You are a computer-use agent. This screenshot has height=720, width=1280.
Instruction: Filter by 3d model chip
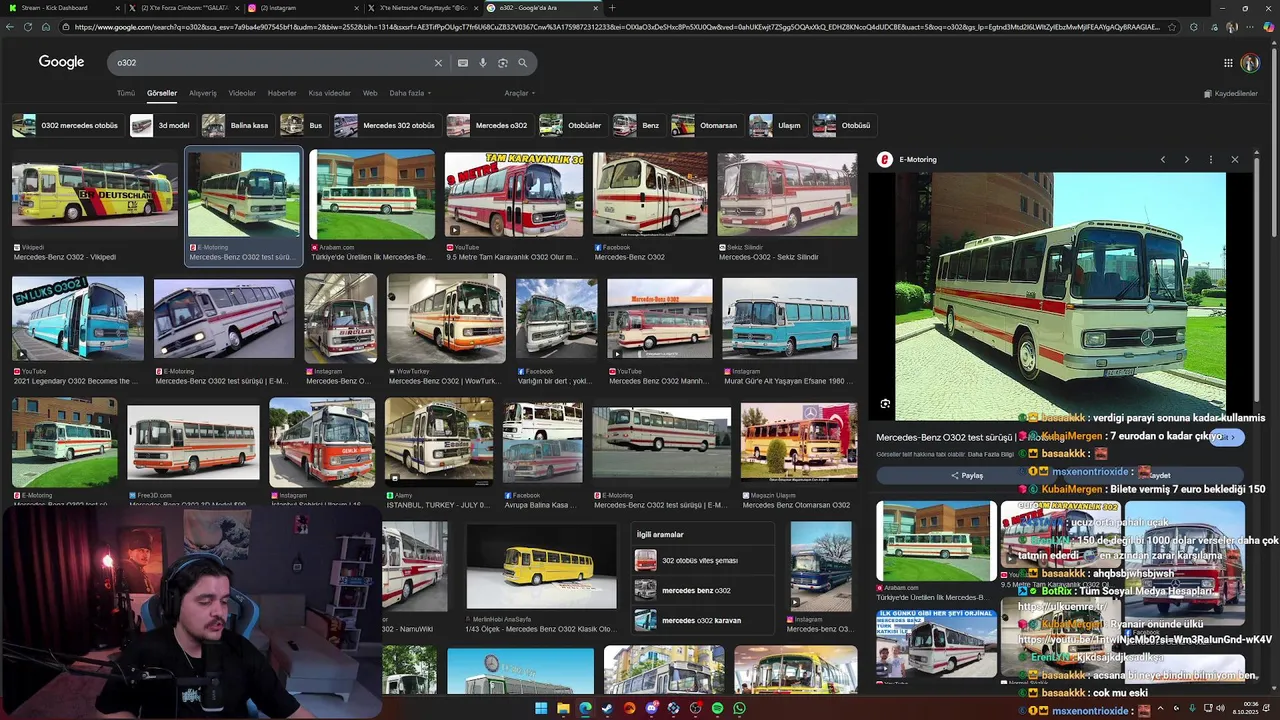(x=161, y=125)
